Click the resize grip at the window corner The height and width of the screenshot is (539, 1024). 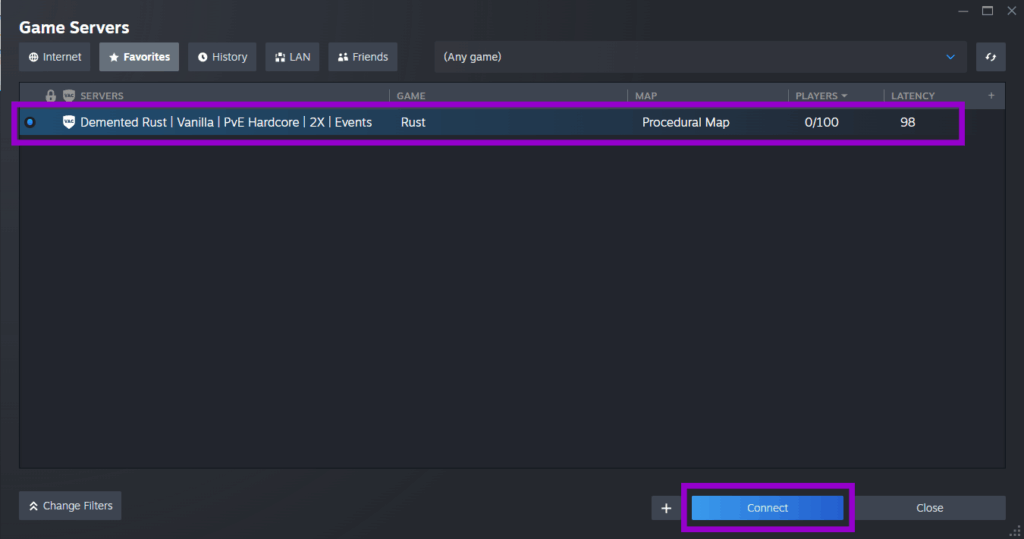(1015, 532)
